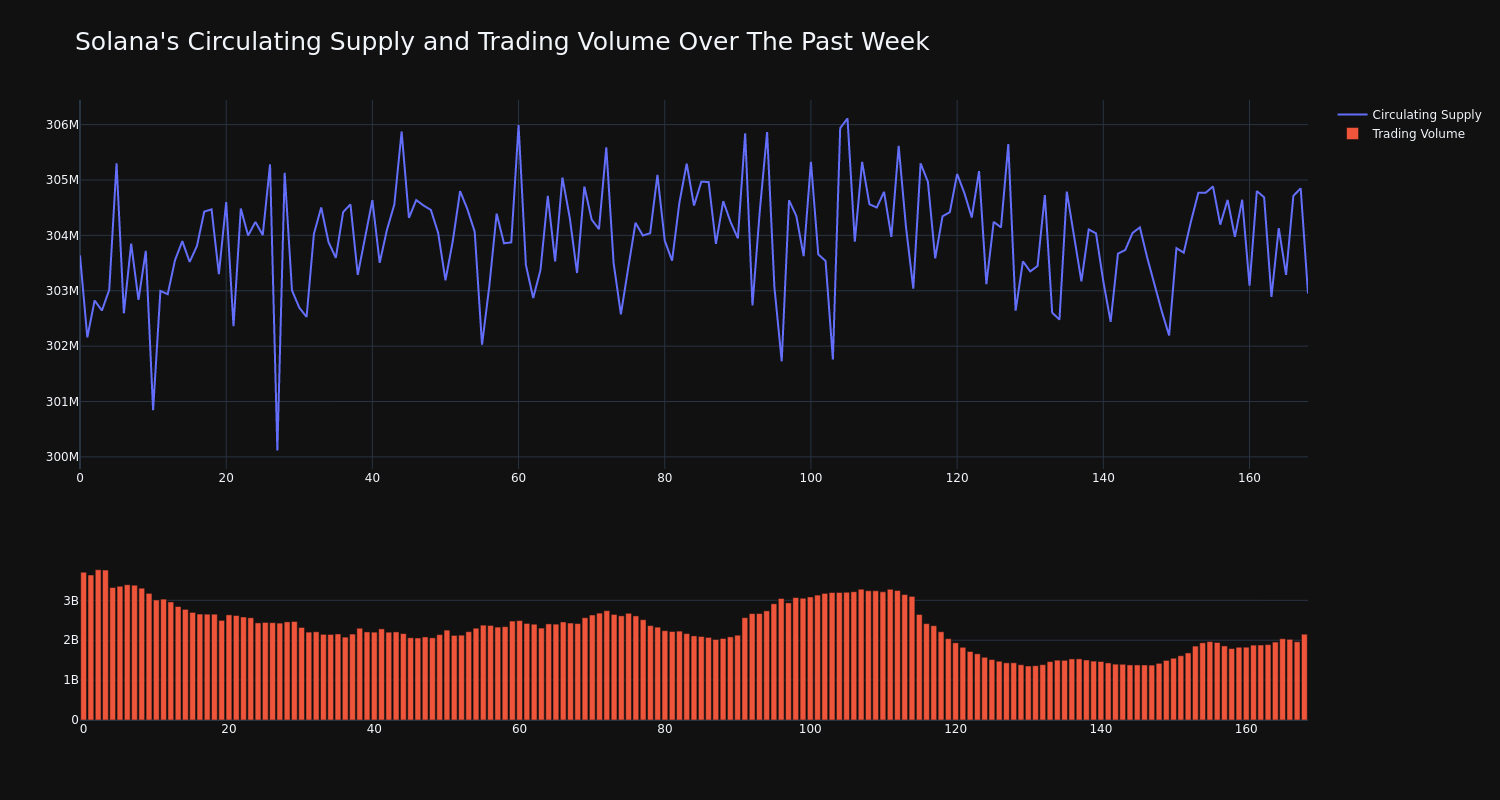Click the supply line's lowest dip near 300M

point(277,449)
